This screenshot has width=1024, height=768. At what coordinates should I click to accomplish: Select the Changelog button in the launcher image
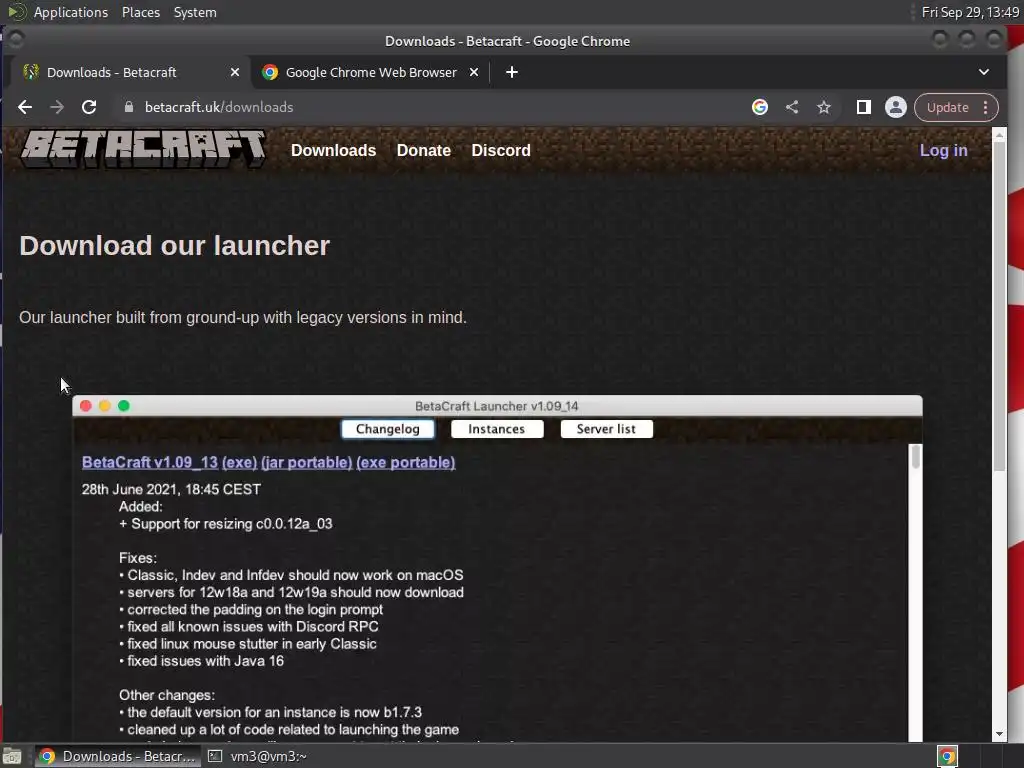click(387, 429)
